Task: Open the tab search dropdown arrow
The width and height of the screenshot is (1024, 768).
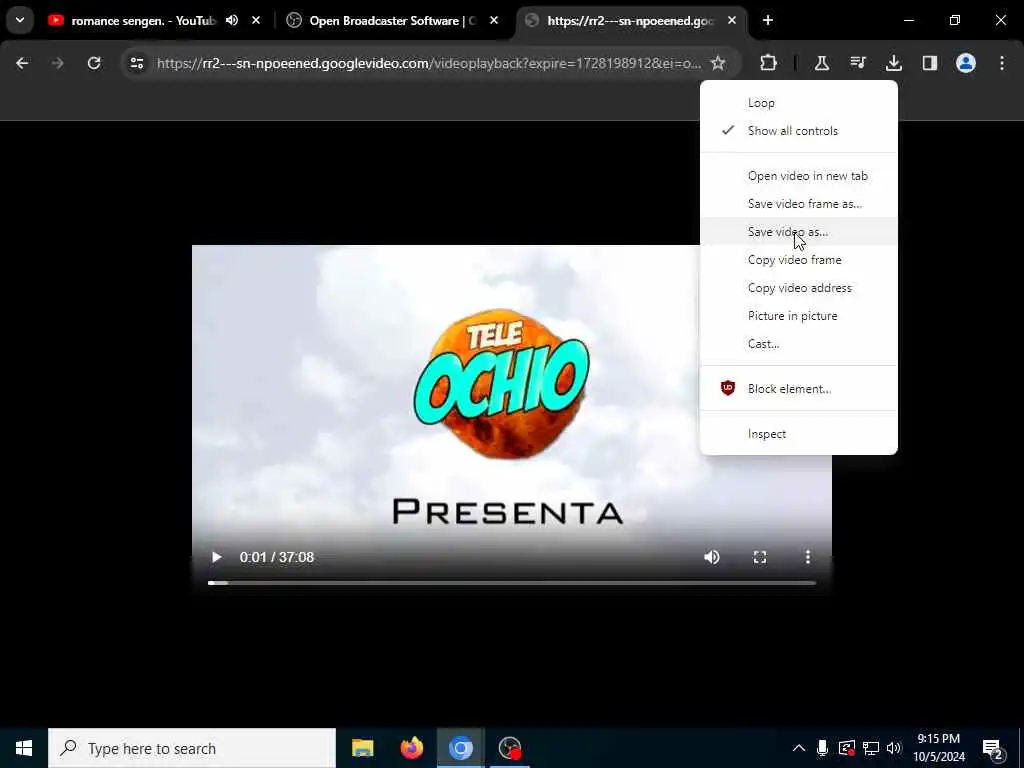Action: tap(20, 20)
